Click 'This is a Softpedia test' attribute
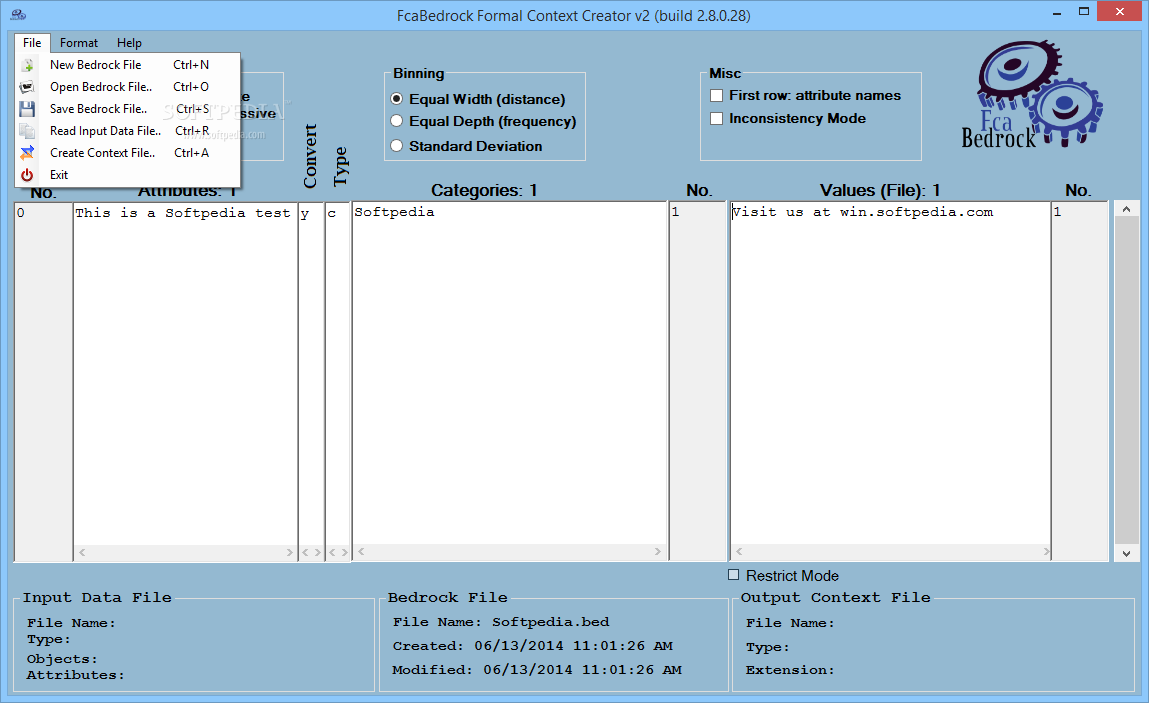 click(183, 213)
